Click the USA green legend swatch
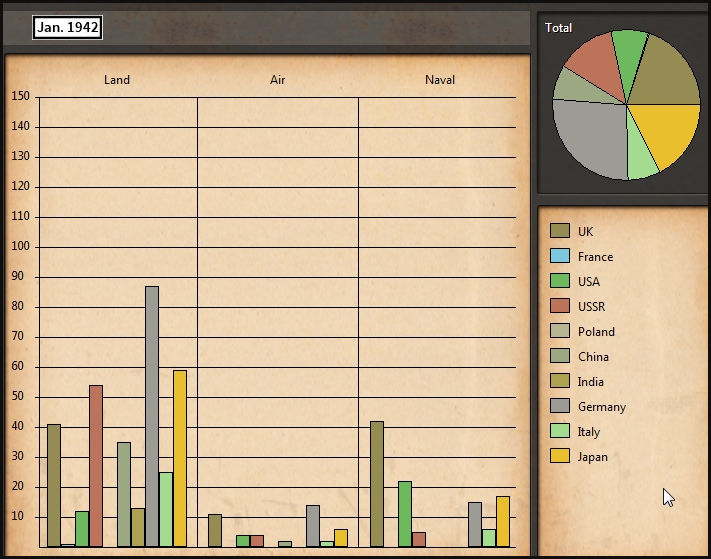This screenshot has height=559, width=711. [x=560, y=281]
